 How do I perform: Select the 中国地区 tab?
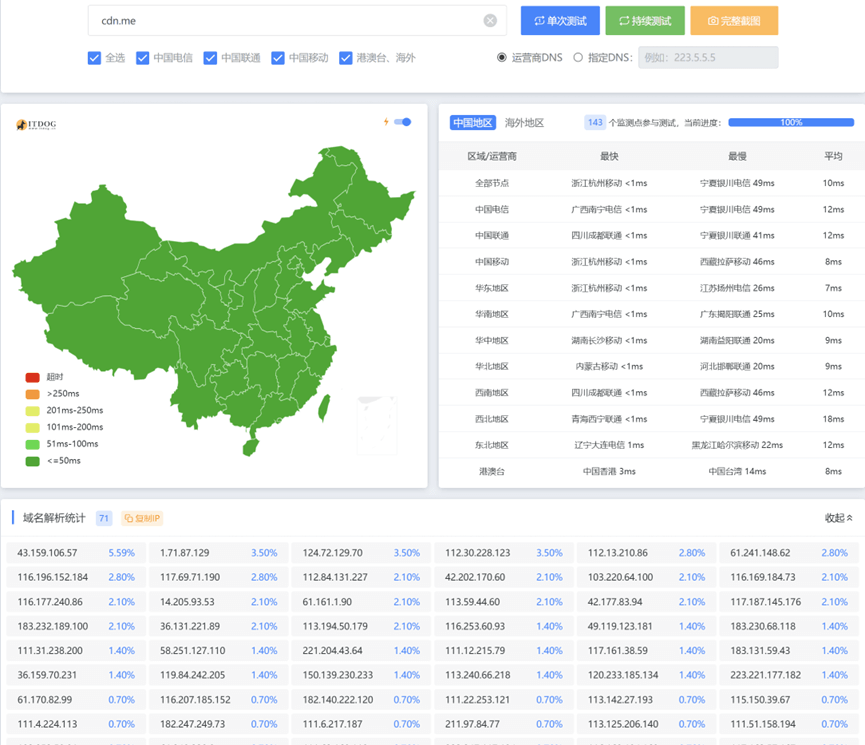tap(471, 122)
